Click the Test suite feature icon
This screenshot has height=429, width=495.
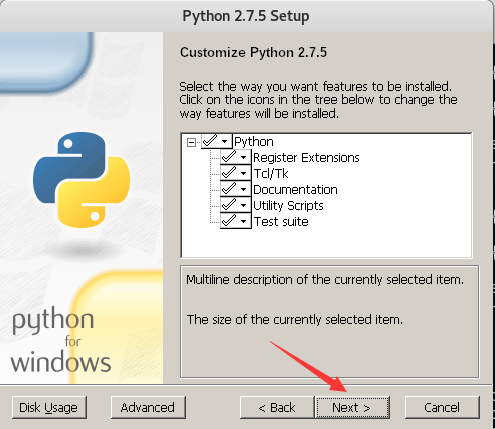235,221
